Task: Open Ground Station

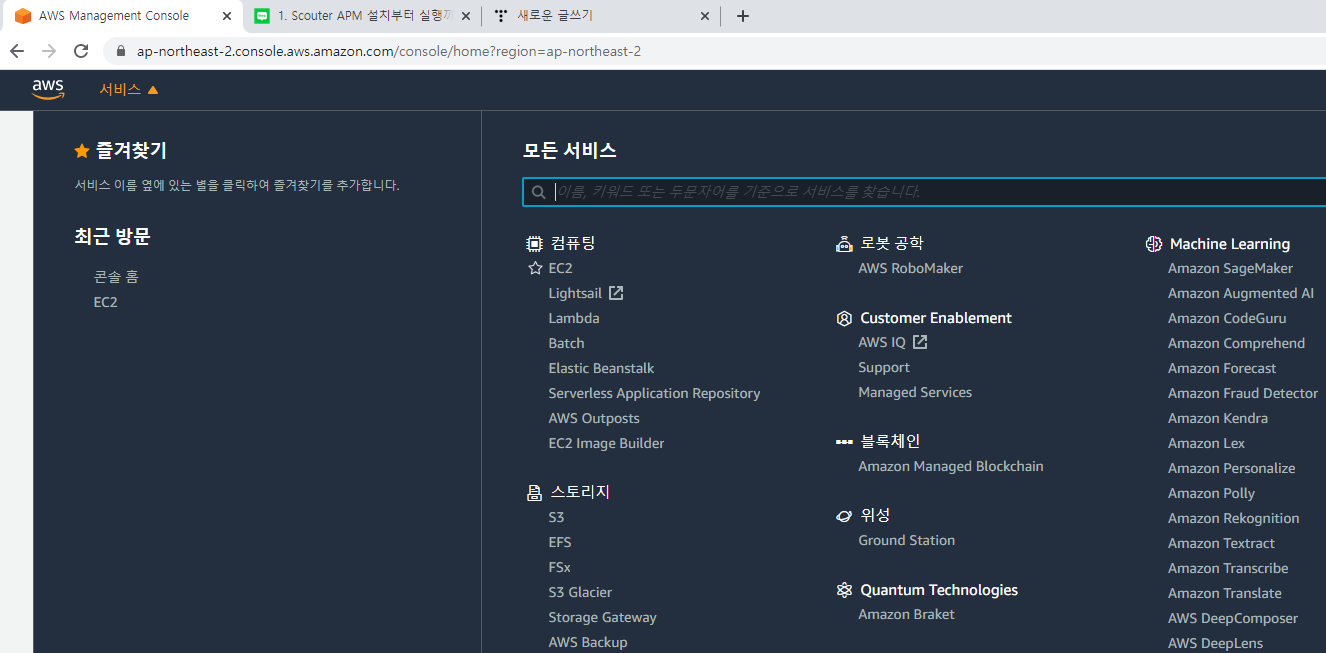Action: [906, 540]
